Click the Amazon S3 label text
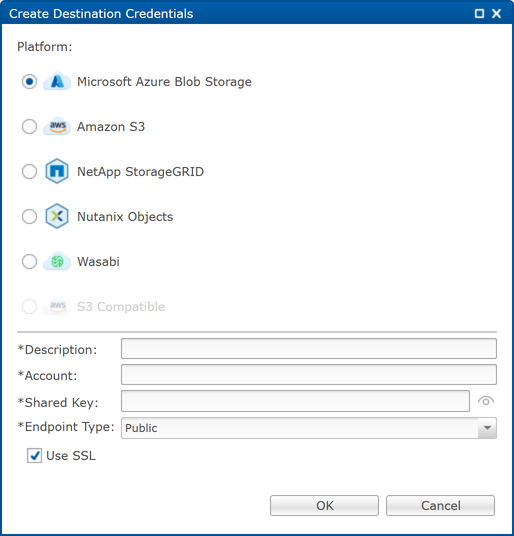514x536 pixels. pyautogui.click(x=111, y=127)
